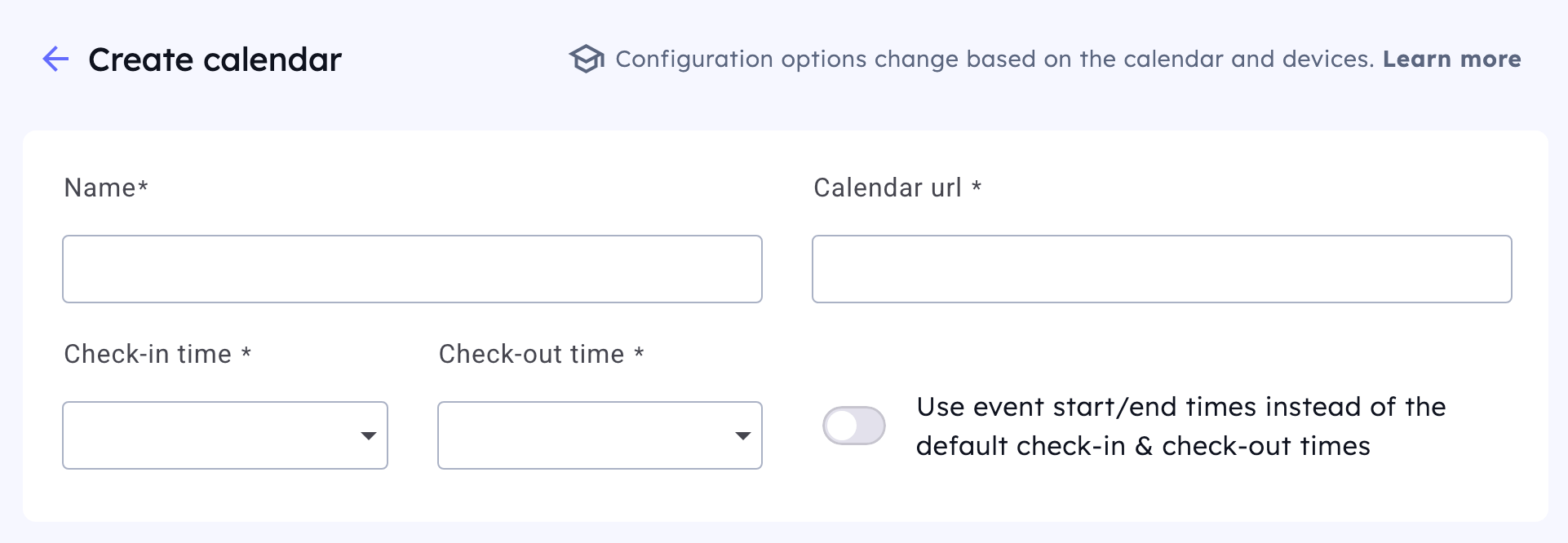Click the event start/end times toggle description
The height and width of the screenshot is (543, 1568).
coord(1180,426)
